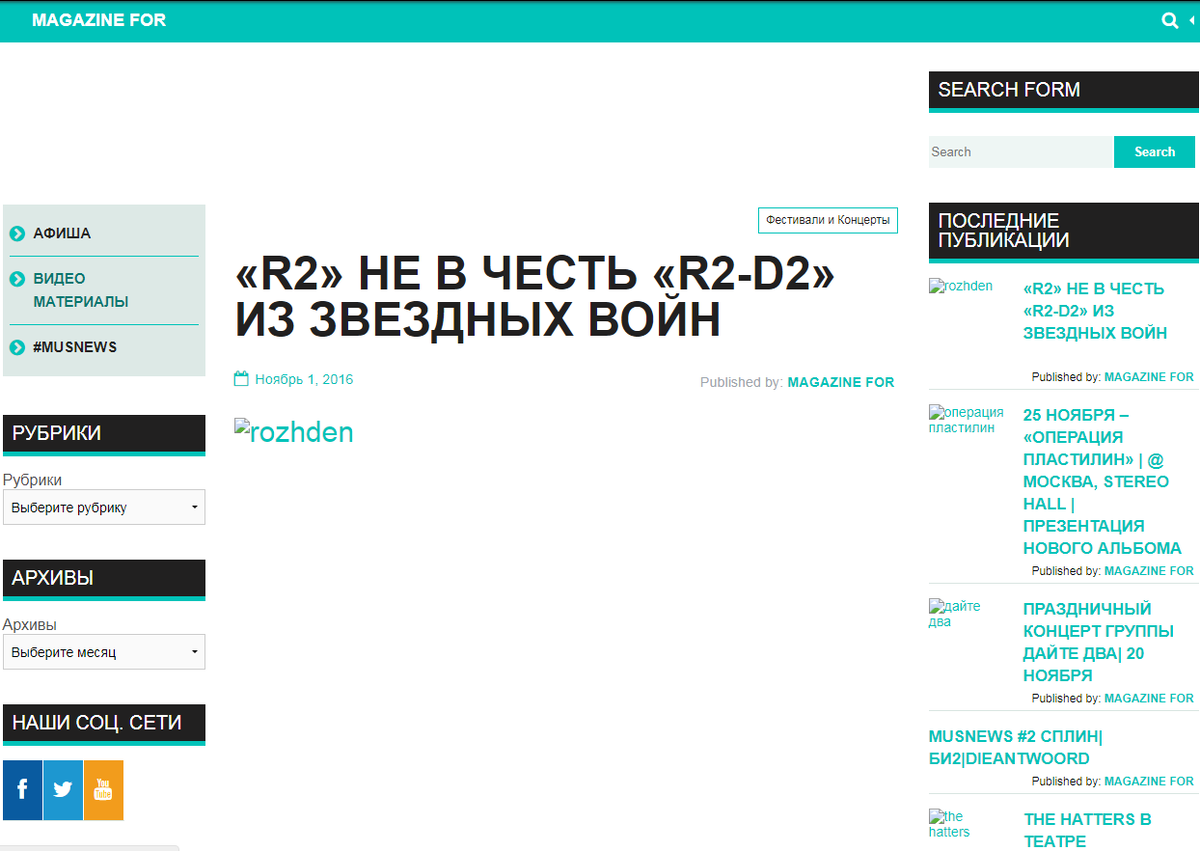Click MAGAZINE FOR author link under article title
Image resolution: width=1200 pixels, height=851 pixels.
(x=841, y=382)
